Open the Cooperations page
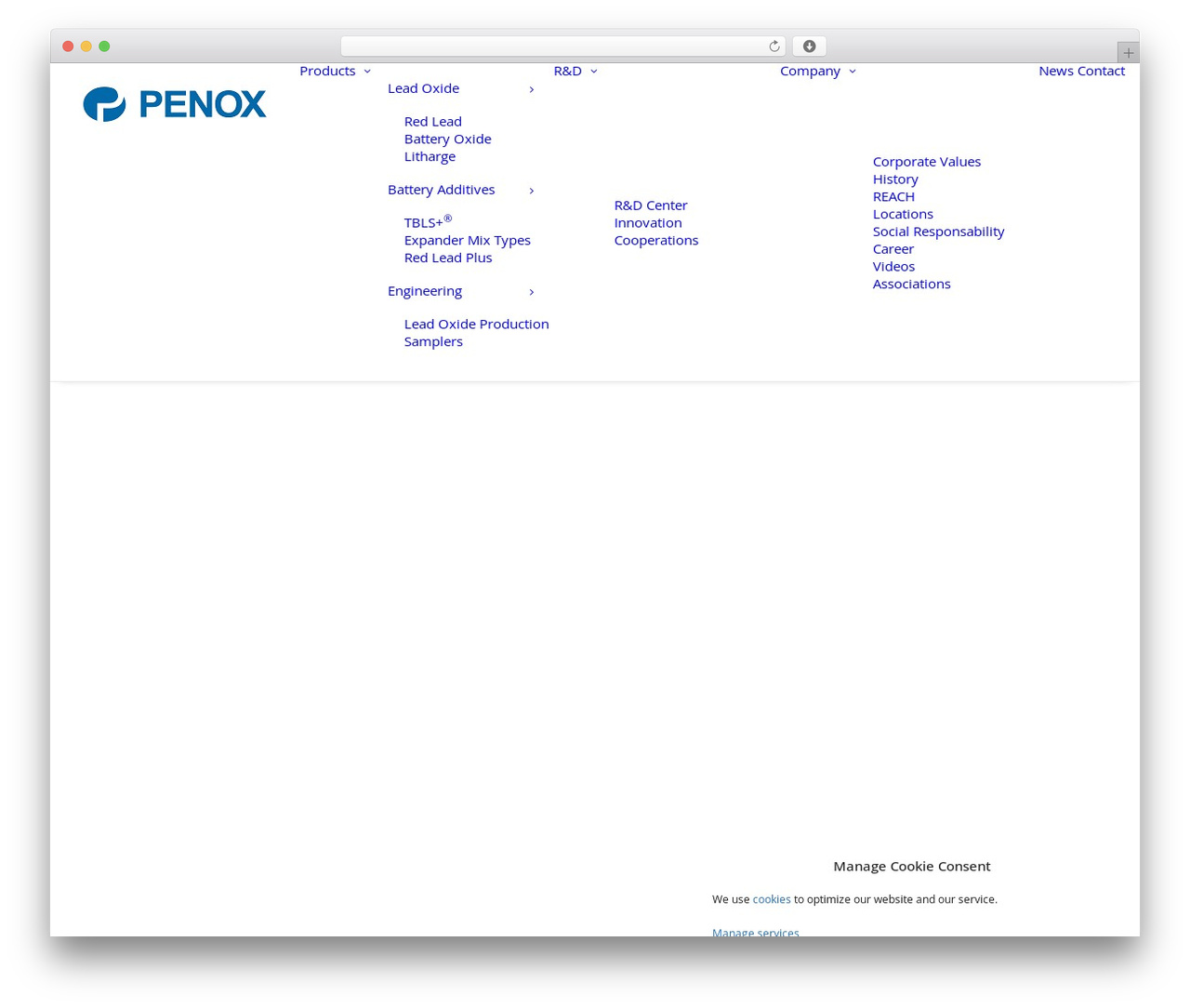 656,241
